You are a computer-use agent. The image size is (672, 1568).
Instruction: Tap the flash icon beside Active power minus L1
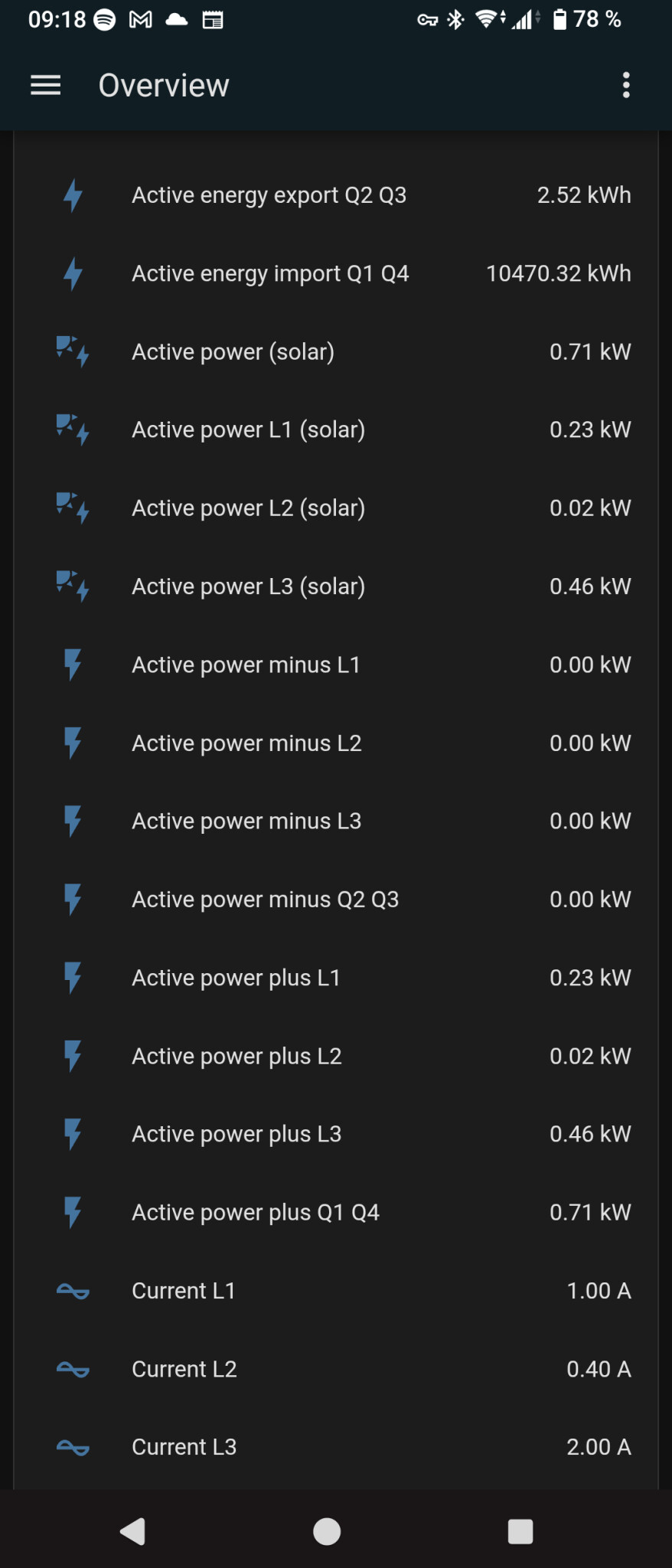tap(73, 665)
